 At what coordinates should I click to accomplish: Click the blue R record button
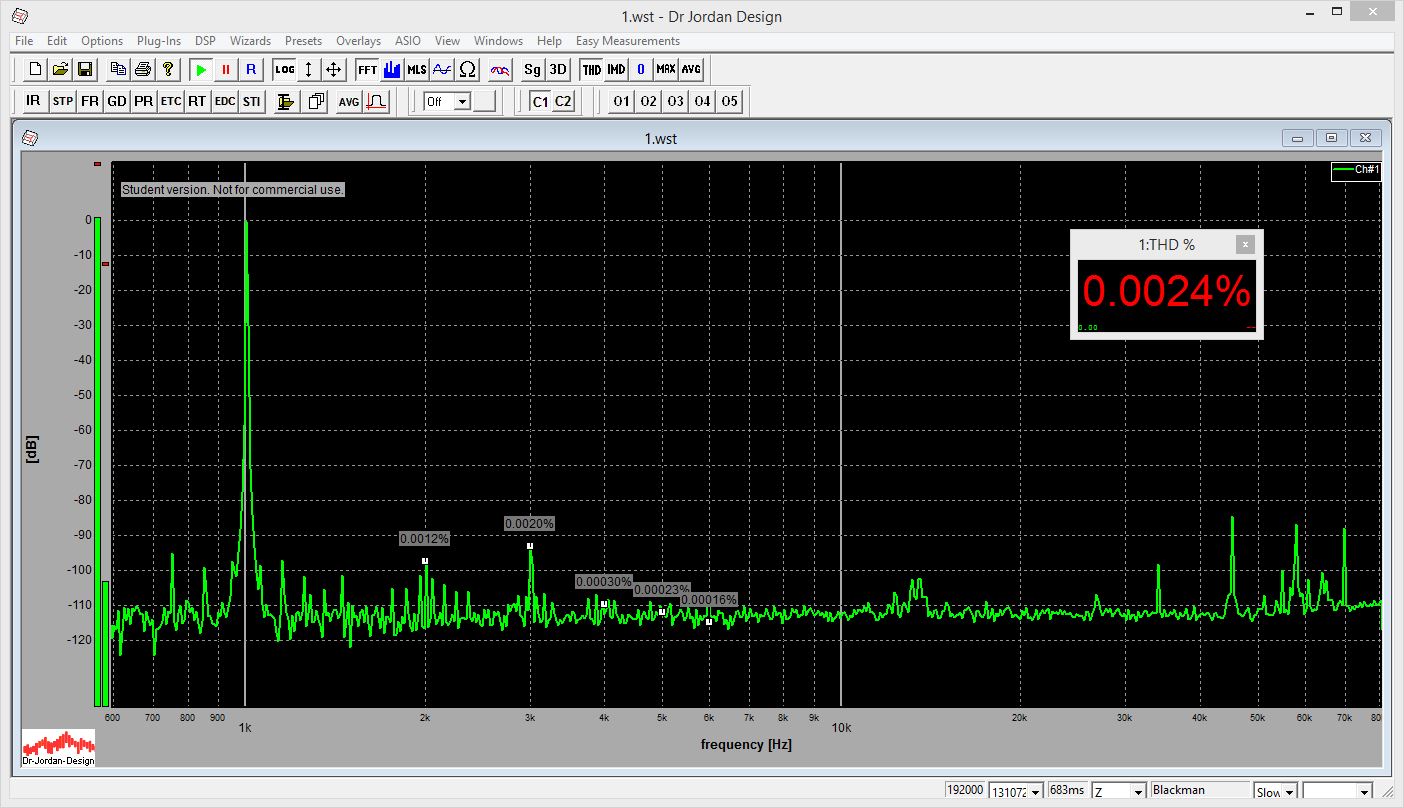pos(251,69)
